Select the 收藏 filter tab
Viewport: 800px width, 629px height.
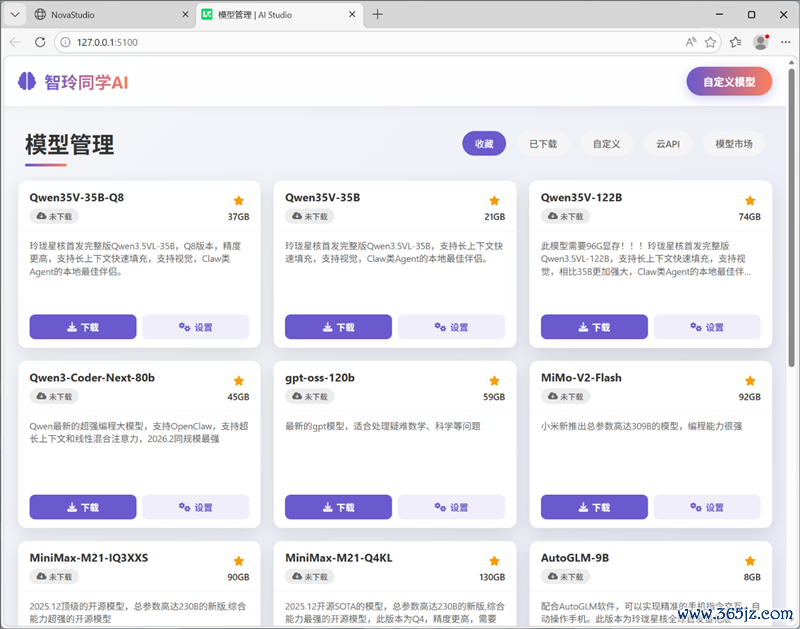pyautogui.click(x=484, y=144)
